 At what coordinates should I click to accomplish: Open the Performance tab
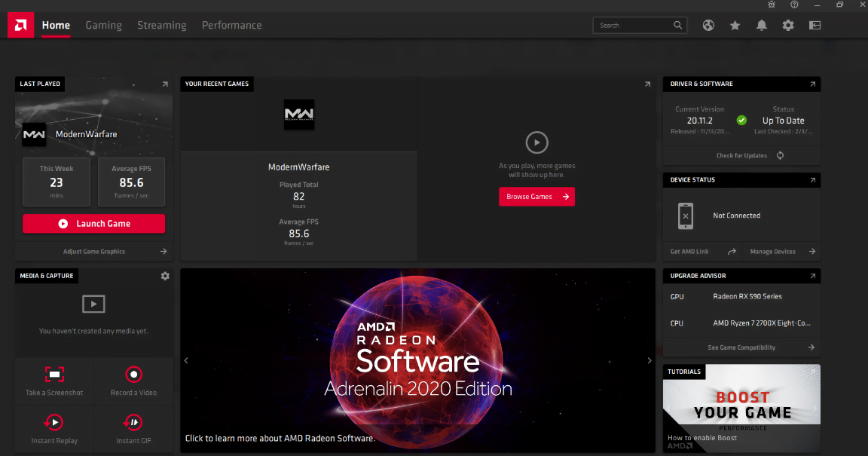tap(232, 25)
